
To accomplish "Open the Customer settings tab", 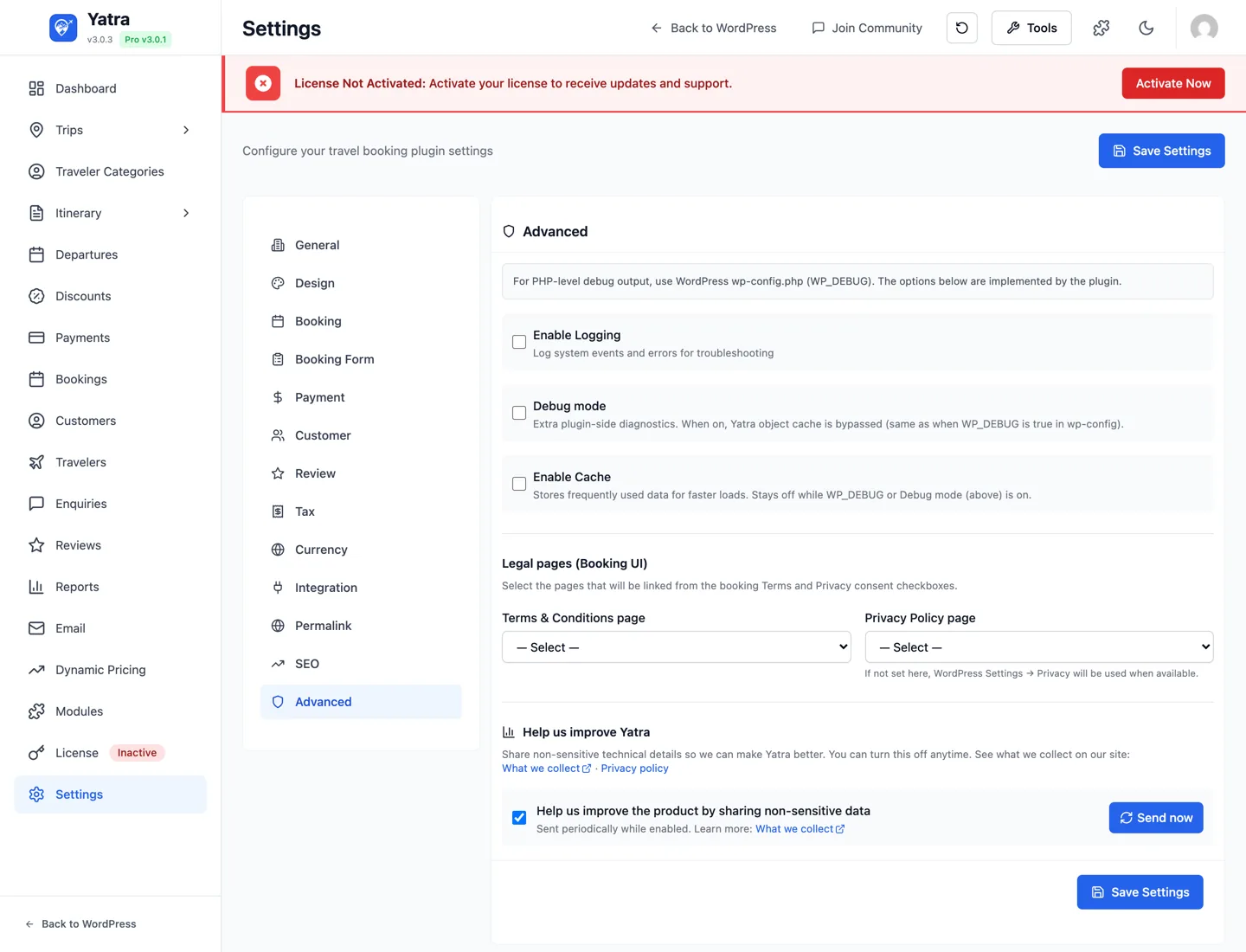I will click(361, 435).
